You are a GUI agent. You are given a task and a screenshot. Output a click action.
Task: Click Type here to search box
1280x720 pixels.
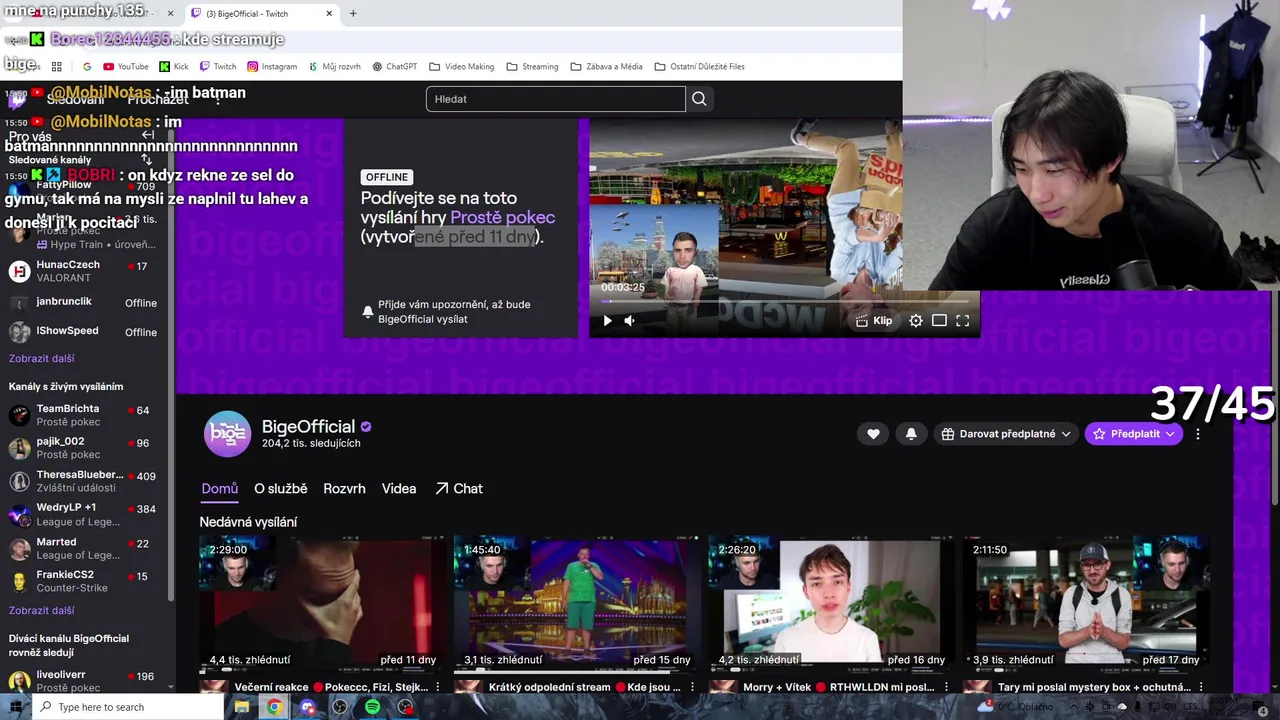128,707
